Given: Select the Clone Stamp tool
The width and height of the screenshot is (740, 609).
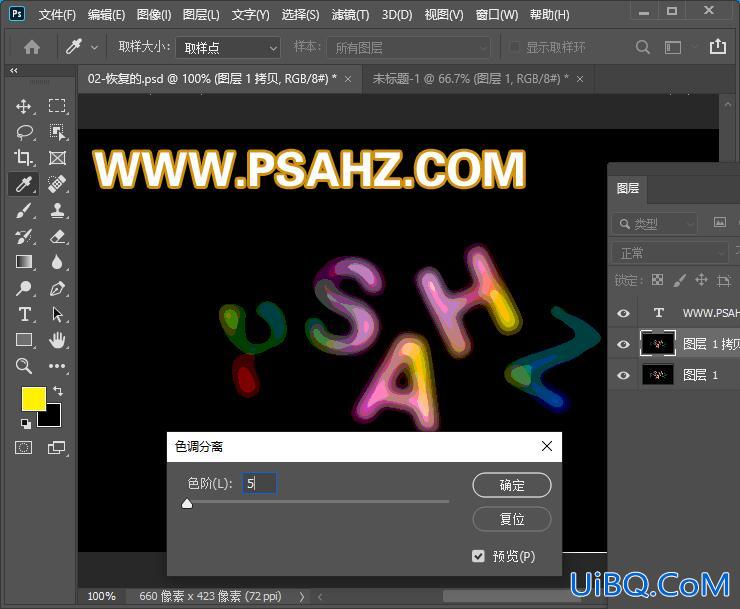Looking at the screenshot, I should click(x=57, y=210).
